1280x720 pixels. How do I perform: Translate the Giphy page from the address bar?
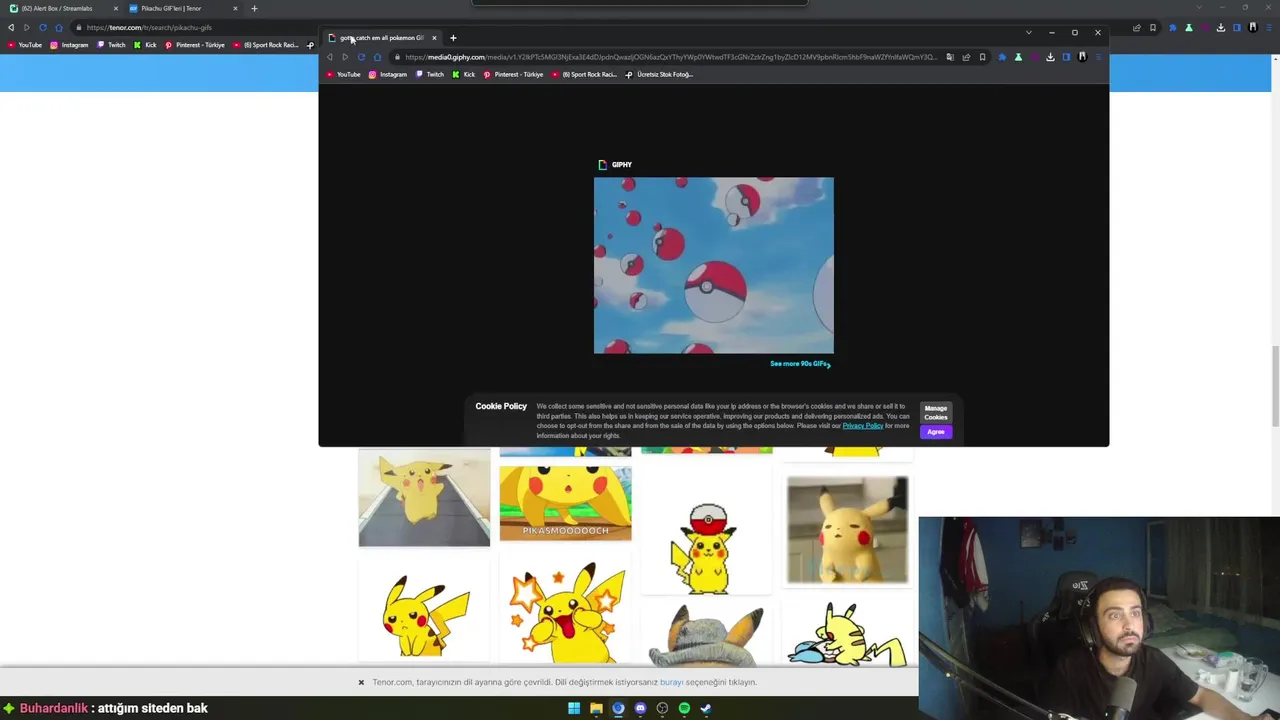click(950, 57)
